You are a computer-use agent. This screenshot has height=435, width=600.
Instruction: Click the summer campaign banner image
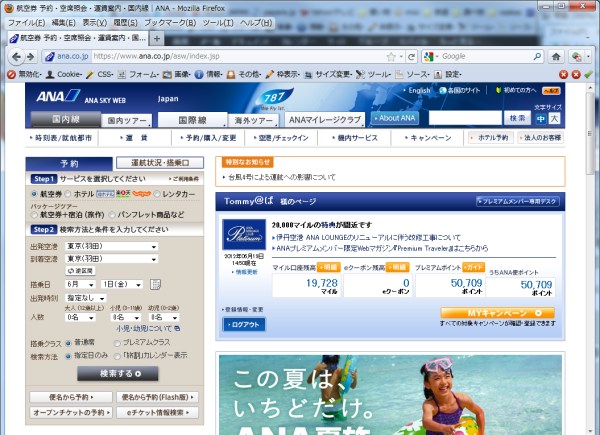[x=390, y=395]
